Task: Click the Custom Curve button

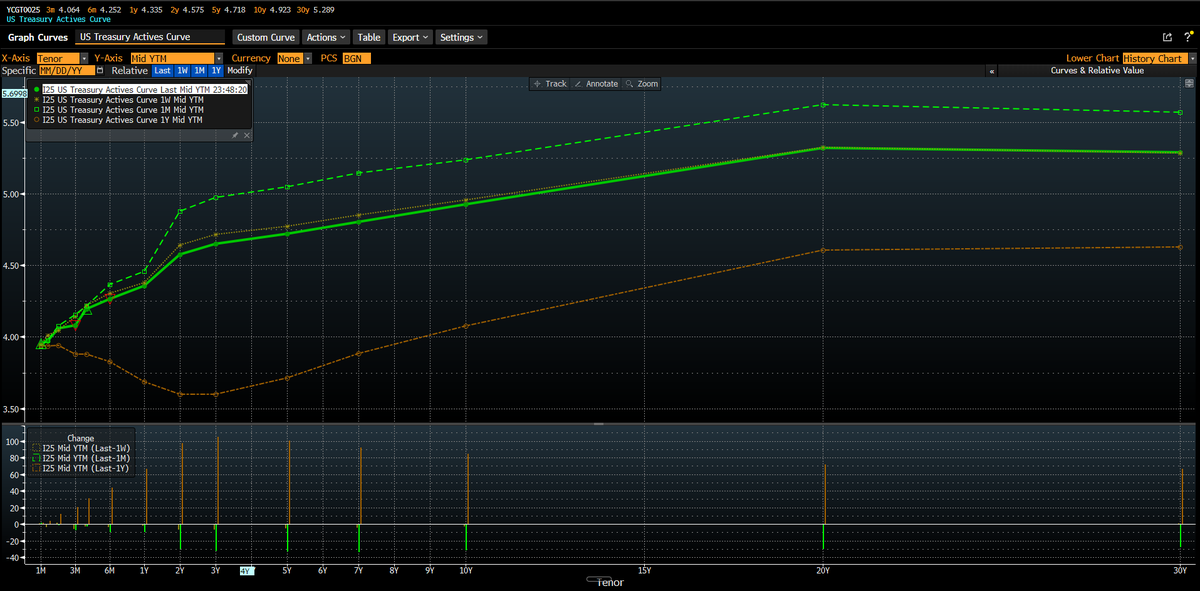Action: (265, 37)
